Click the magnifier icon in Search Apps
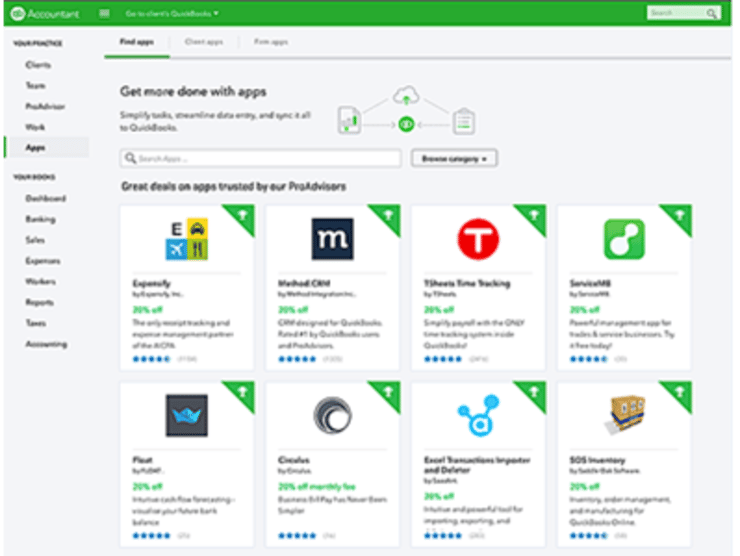Image resolution: width=740 pixels, height=556 pixels. (130, 158)
